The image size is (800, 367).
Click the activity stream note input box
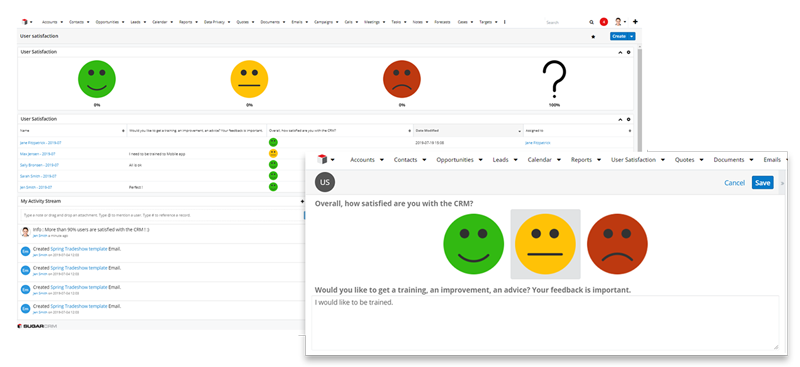point(161,215)
